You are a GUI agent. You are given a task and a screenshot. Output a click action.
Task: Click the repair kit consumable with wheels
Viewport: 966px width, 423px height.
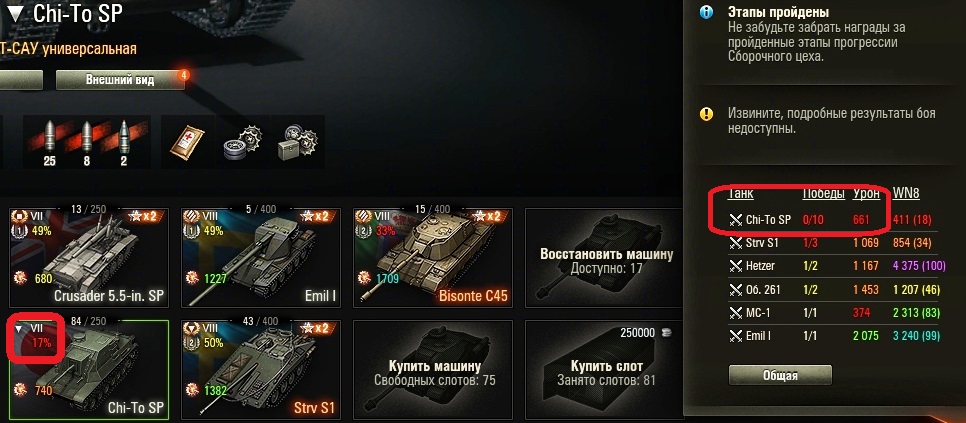pos(240,142)
